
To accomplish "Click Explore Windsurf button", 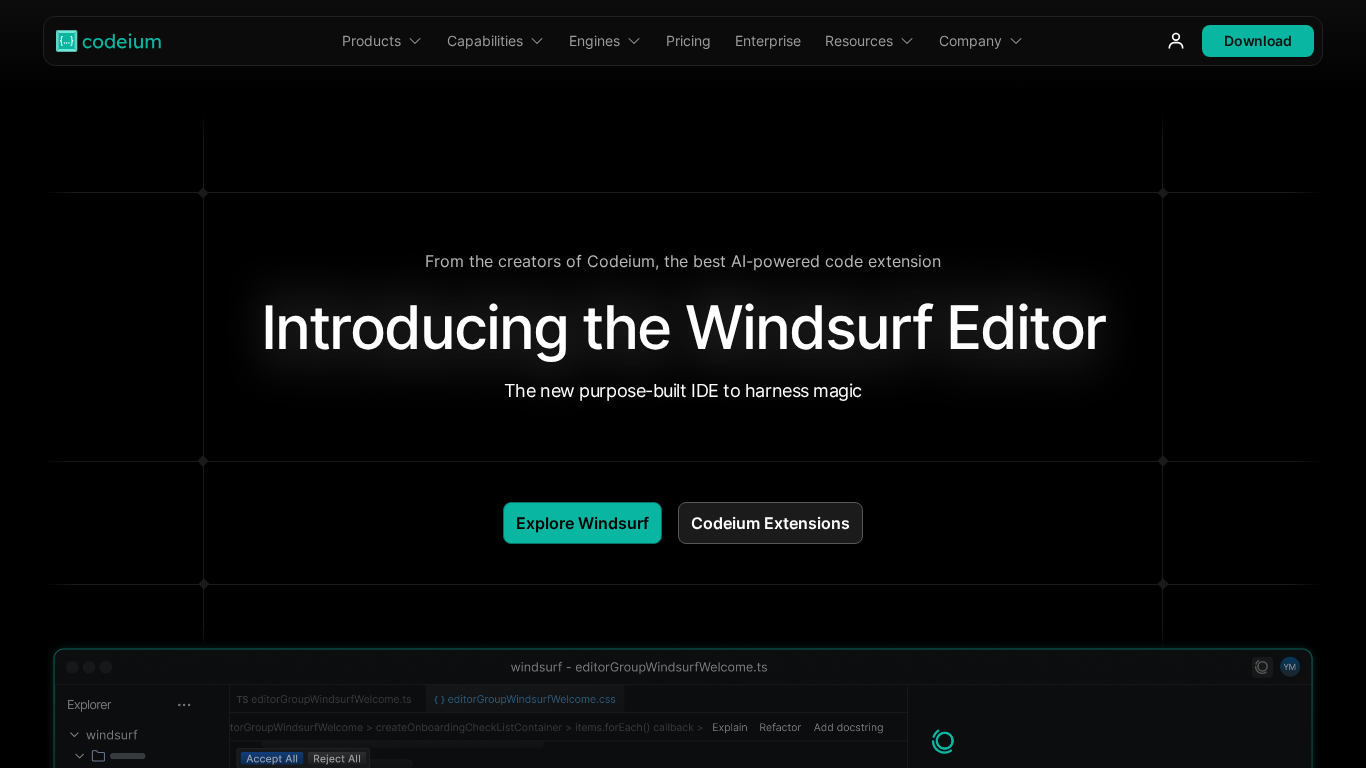I will pos(582,523).
